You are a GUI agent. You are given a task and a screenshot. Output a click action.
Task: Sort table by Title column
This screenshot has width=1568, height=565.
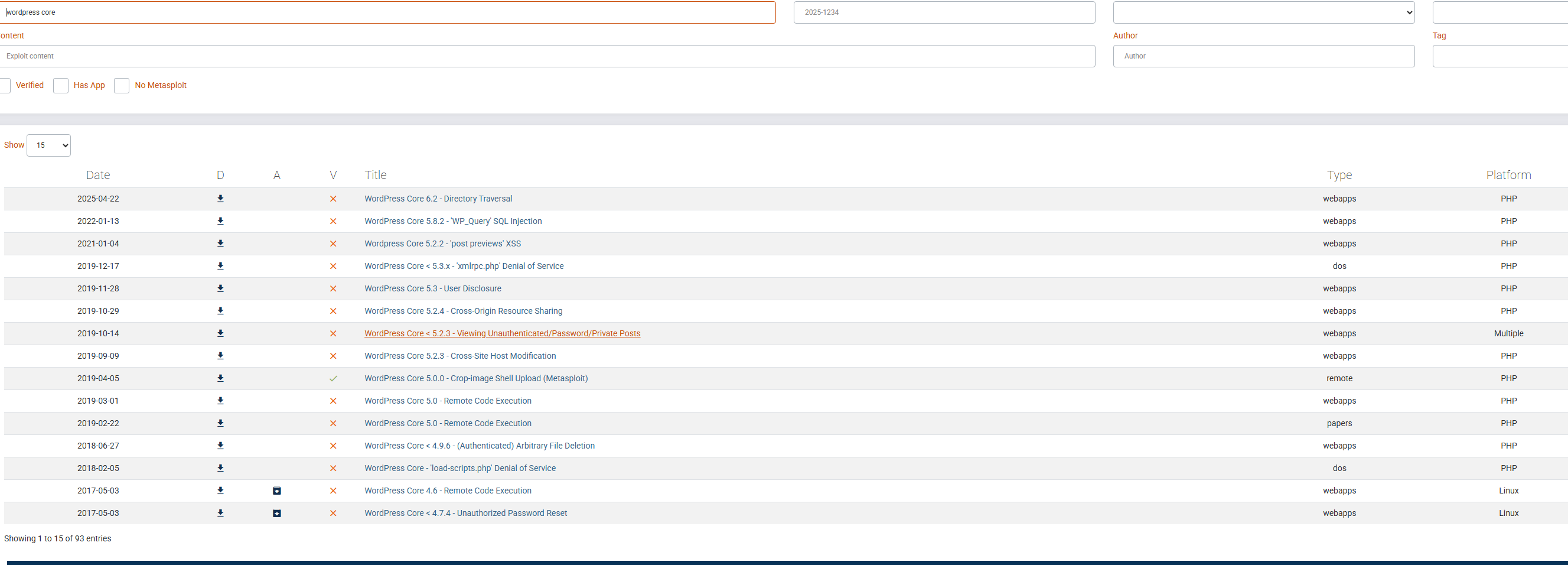(376, 176)
